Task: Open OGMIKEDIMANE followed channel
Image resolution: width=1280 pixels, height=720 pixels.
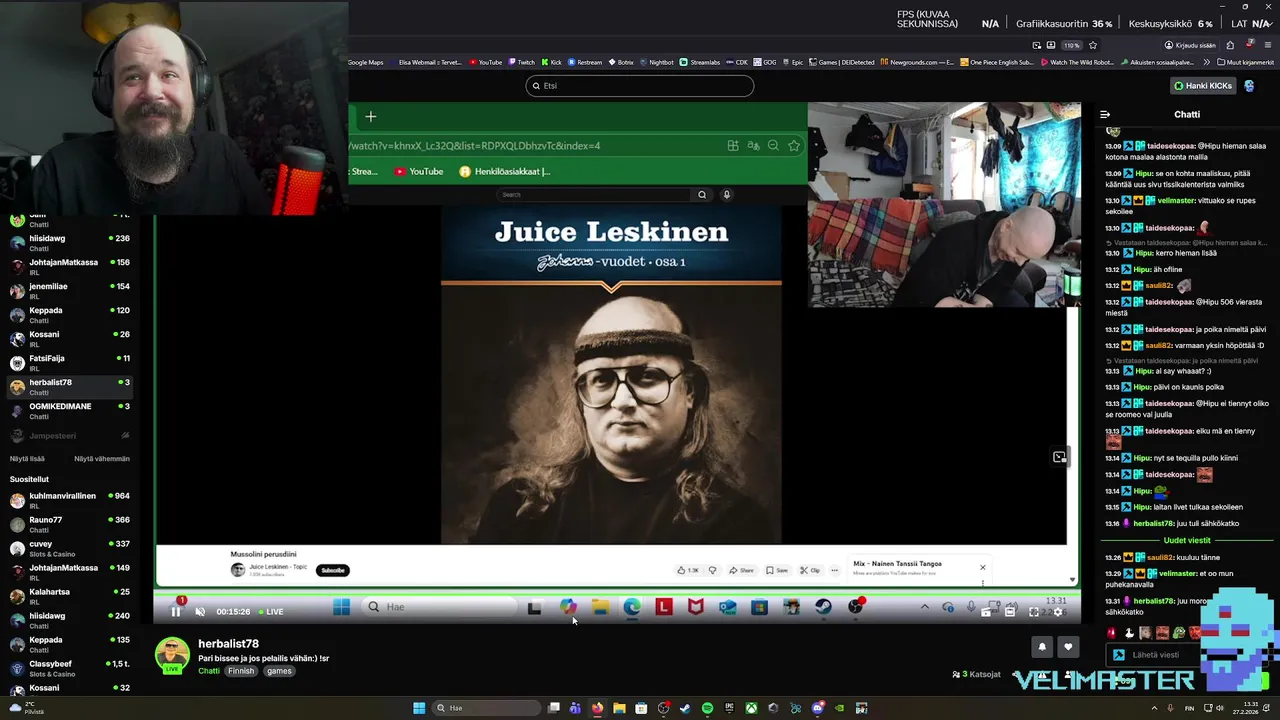Action: tap(70, 410)
